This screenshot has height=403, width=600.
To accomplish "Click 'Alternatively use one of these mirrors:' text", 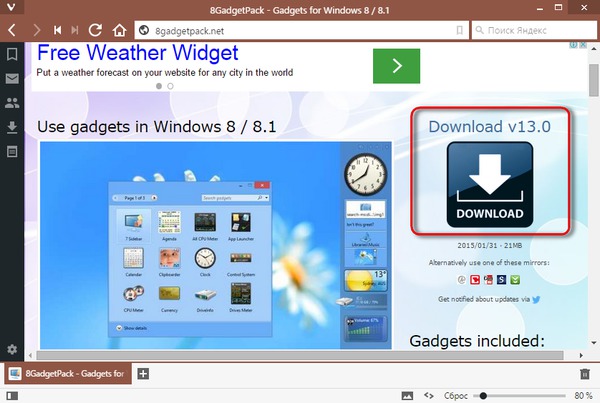I will click(x=489, y=263).
